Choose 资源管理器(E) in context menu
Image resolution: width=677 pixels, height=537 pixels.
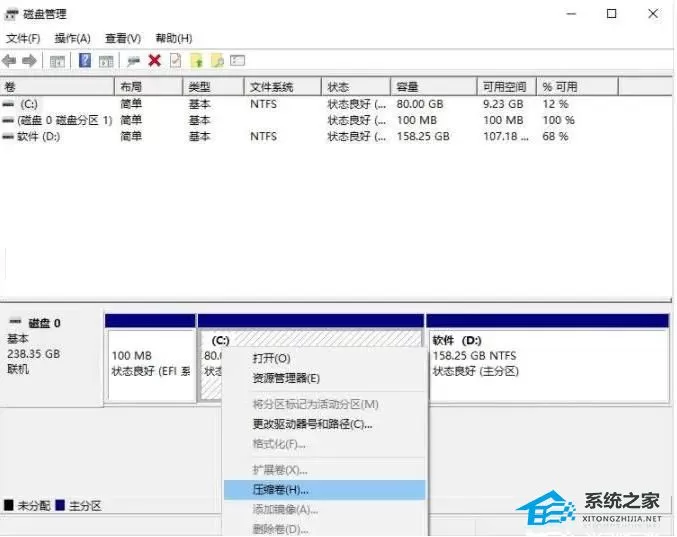click(325, 379)
